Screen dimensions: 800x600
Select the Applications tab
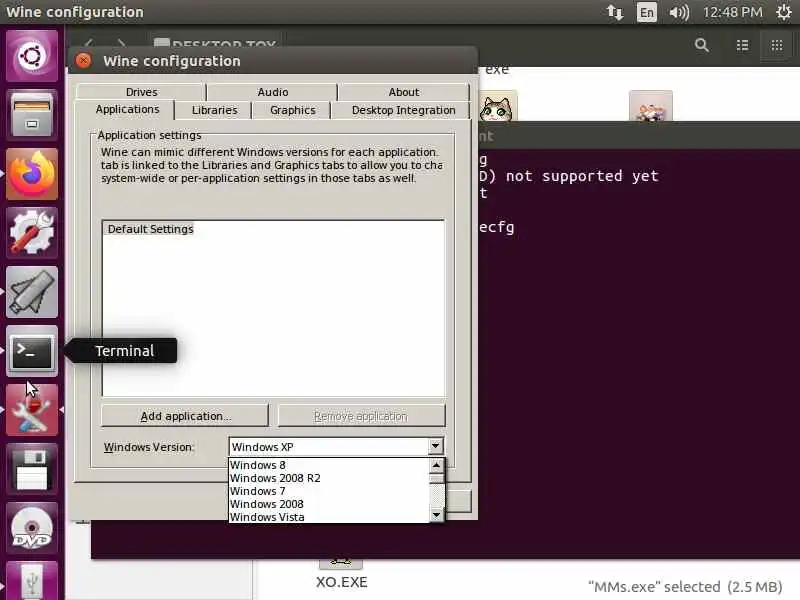pos(127,110)
